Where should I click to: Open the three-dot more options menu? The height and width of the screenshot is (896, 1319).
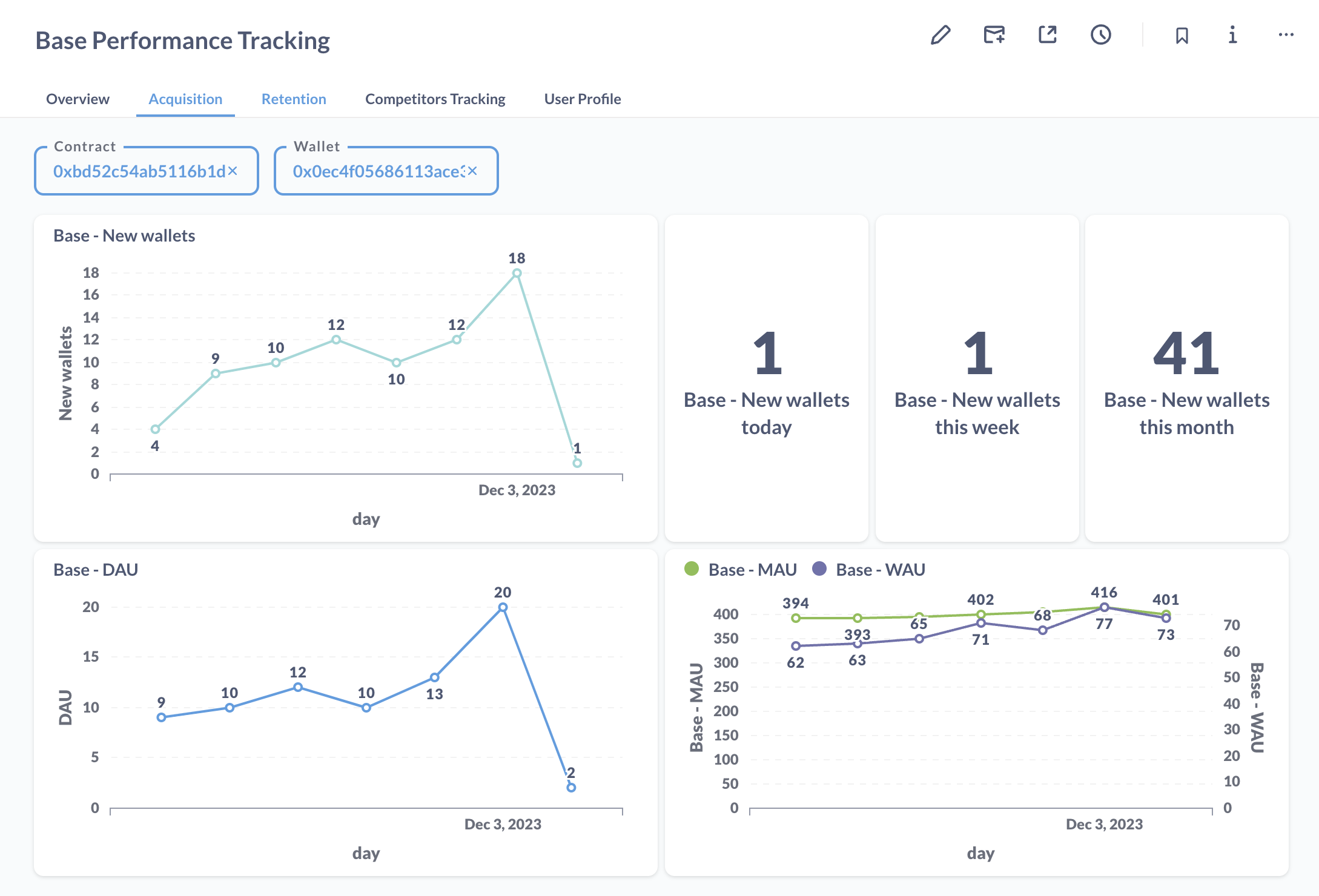tap(1286, 35)
